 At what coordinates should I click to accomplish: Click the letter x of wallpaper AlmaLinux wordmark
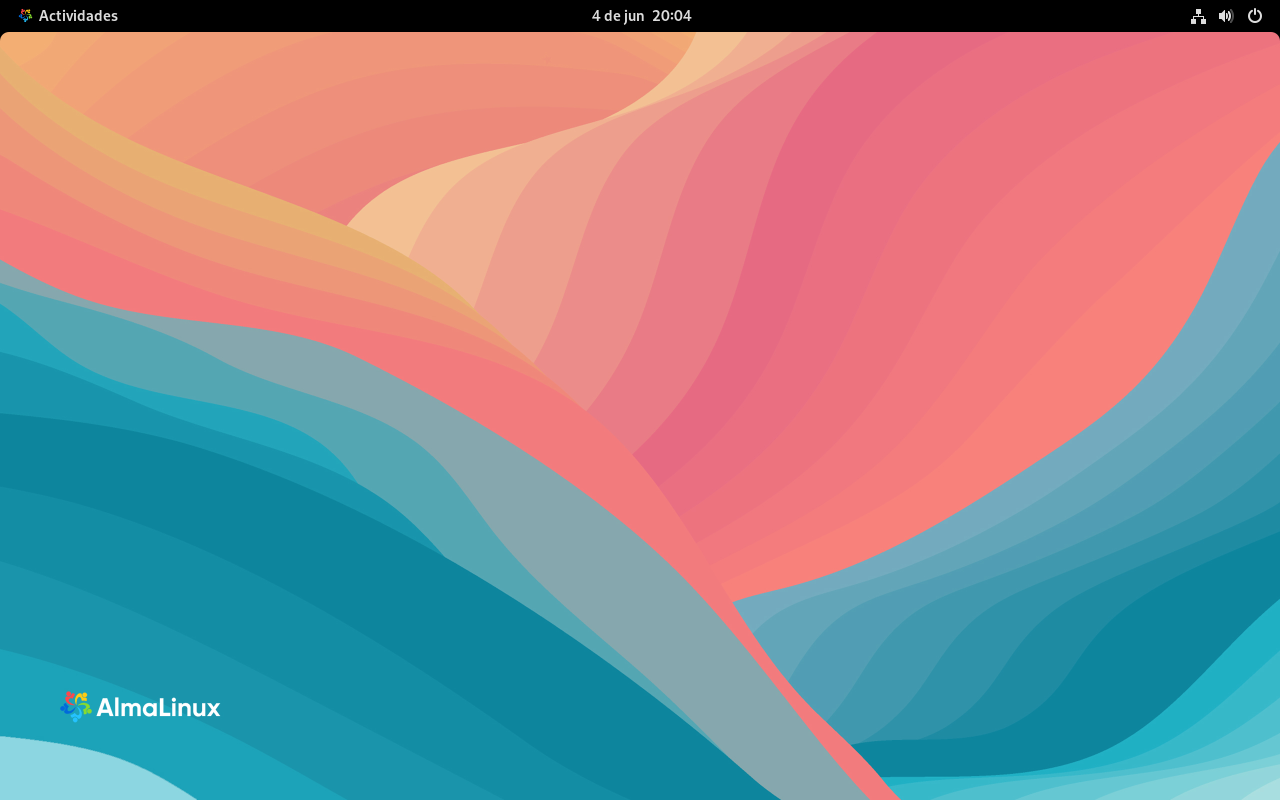(212, 708)
